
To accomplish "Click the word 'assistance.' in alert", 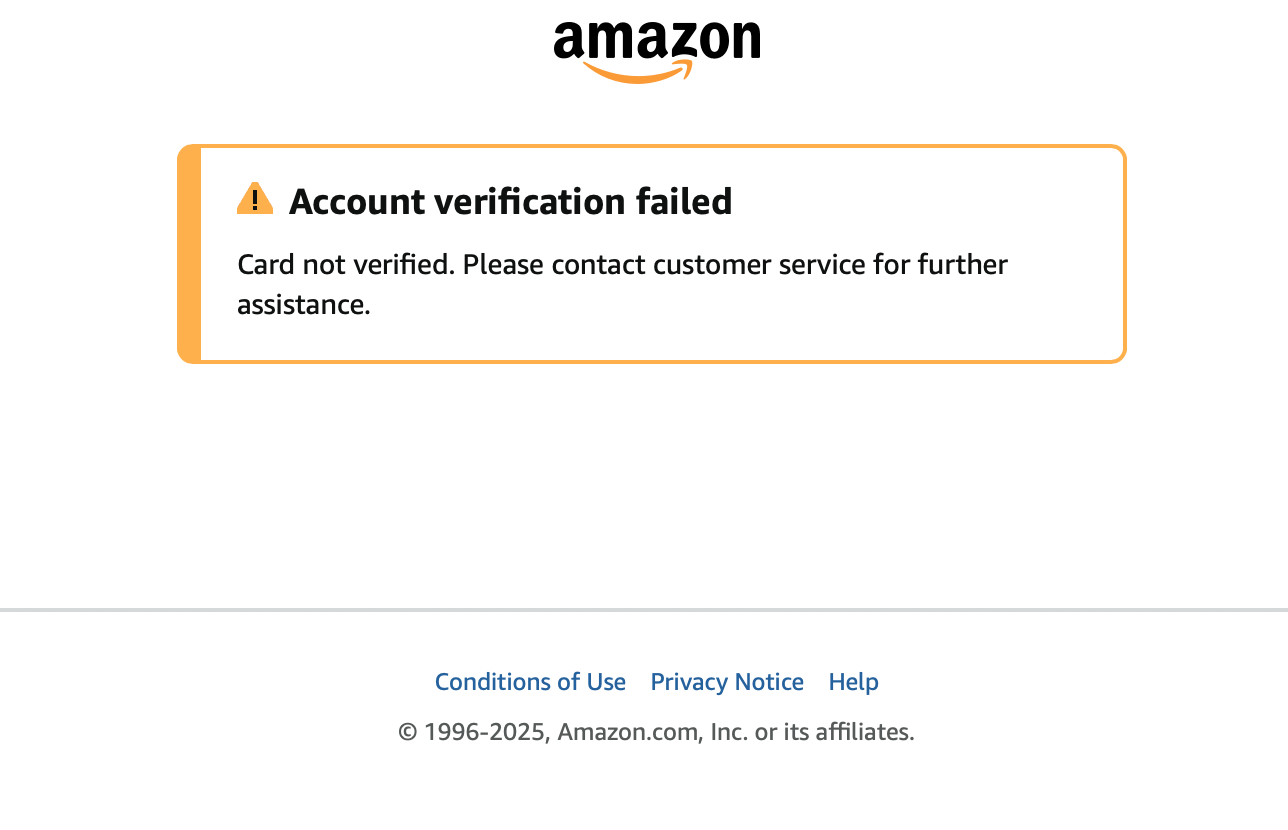I will tap(304, 305).
